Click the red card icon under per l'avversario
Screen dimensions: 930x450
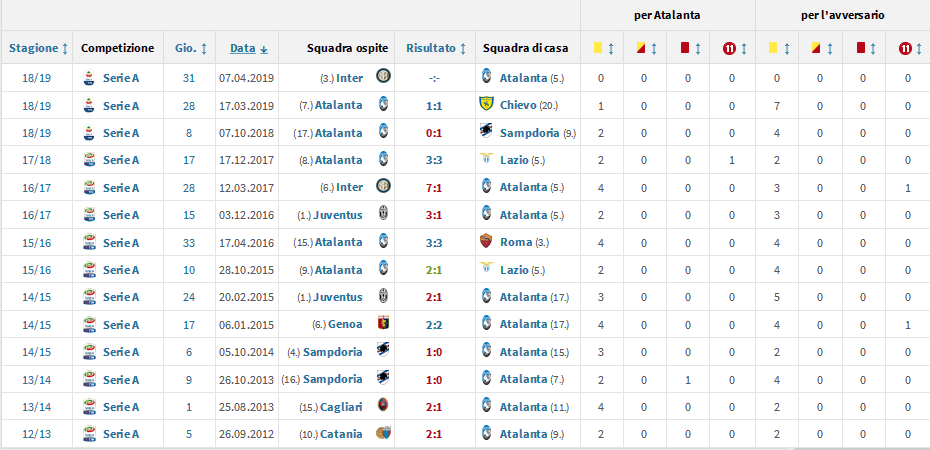pyautogui.click(x=860, y=47)
